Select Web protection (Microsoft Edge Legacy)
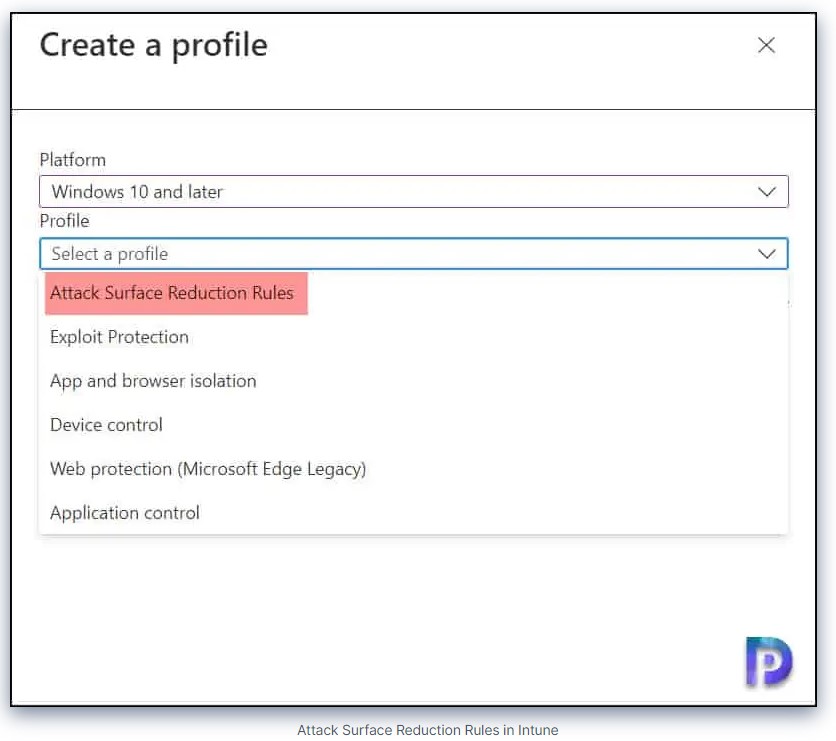This screenshot has height=741, width=836. coord(208,469)
